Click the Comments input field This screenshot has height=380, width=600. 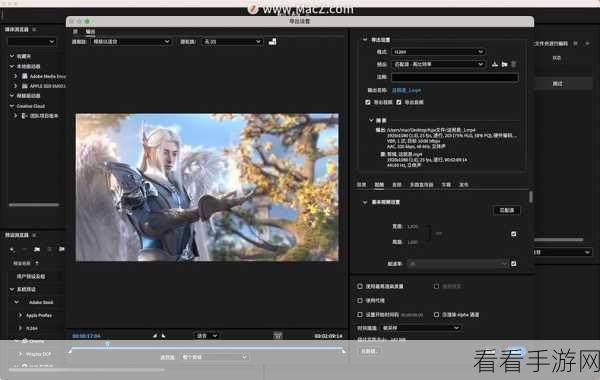pos(455,77)
